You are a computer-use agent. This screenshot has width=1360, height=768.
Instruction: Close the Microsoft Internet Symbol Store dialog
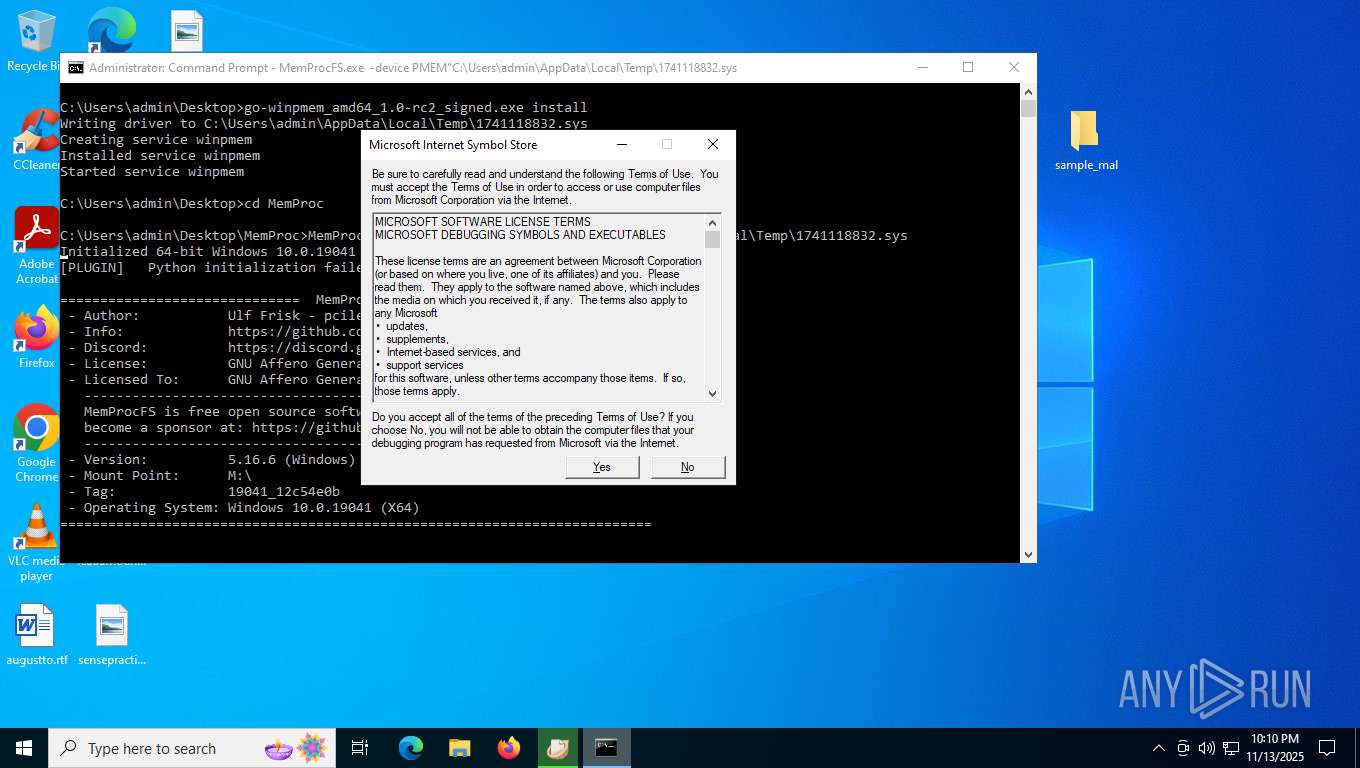click(x=712, y=144)
